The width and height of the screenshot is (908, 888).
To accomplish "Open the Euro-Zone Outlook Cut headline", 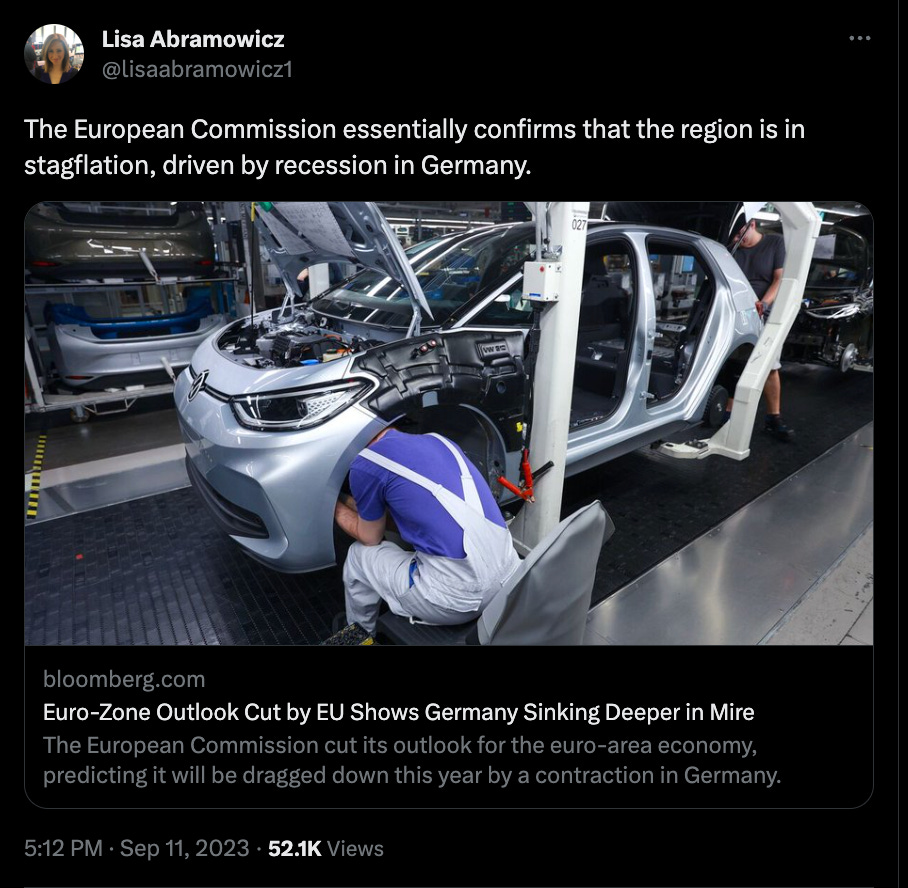I will coord(398,712).
